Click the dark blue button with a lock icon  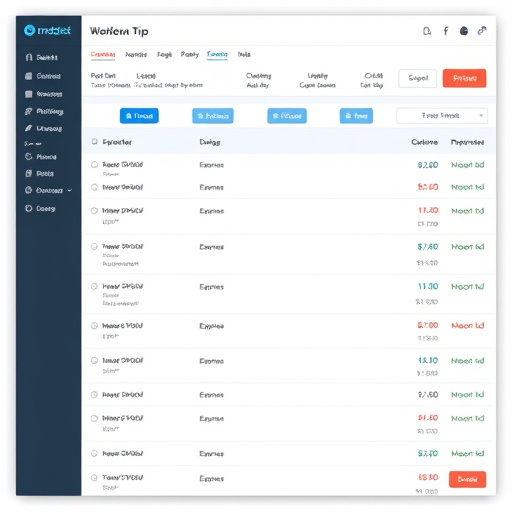click(x=139, y=116)
